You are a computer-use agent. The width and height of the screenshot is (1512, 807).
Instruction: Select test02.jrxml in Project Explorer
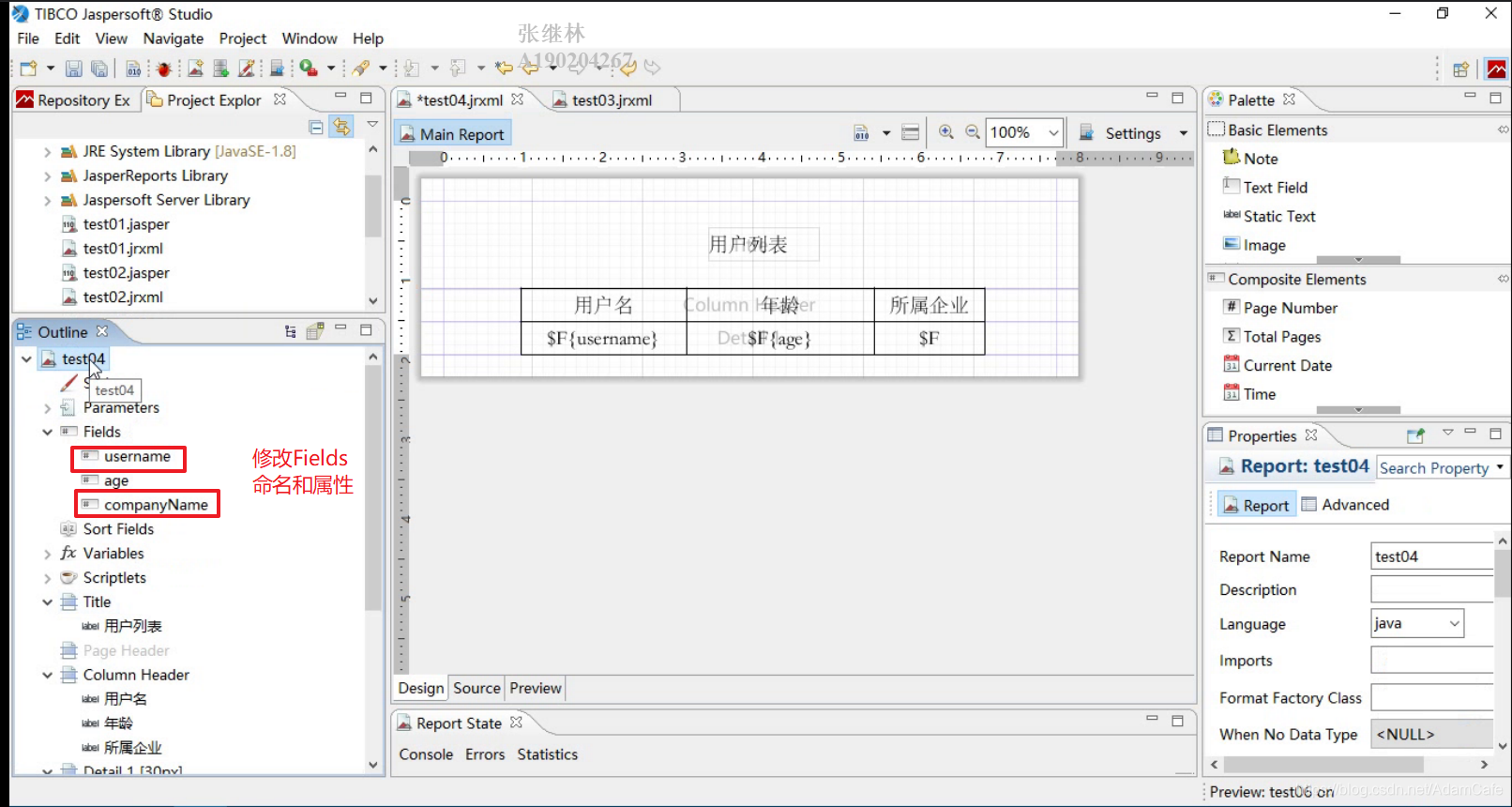[x=113, y=297]
